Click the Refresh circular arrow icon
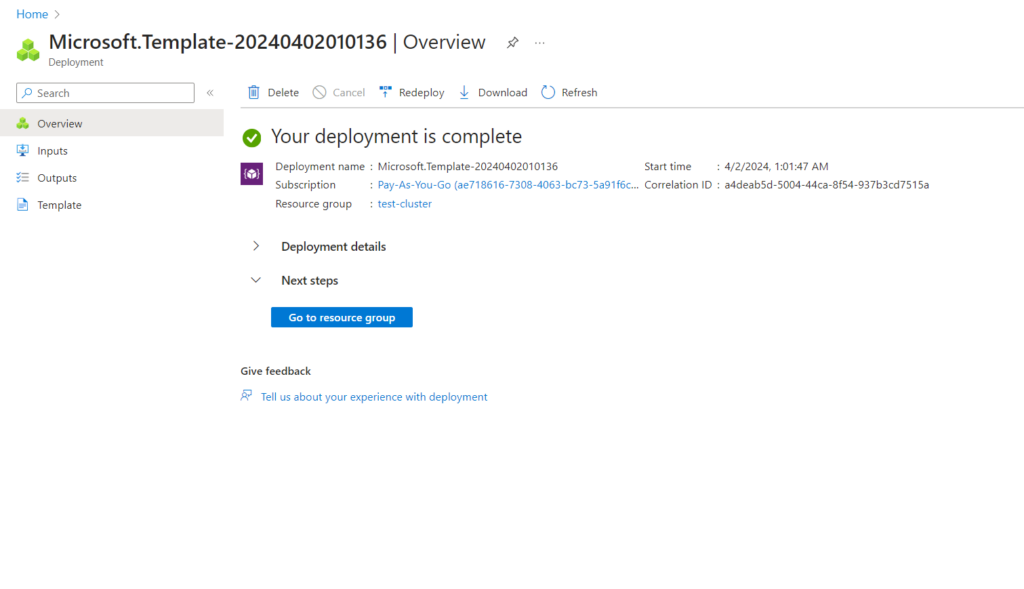The width and height of the screenshot is (1024, 589). (x=548, y=92)
